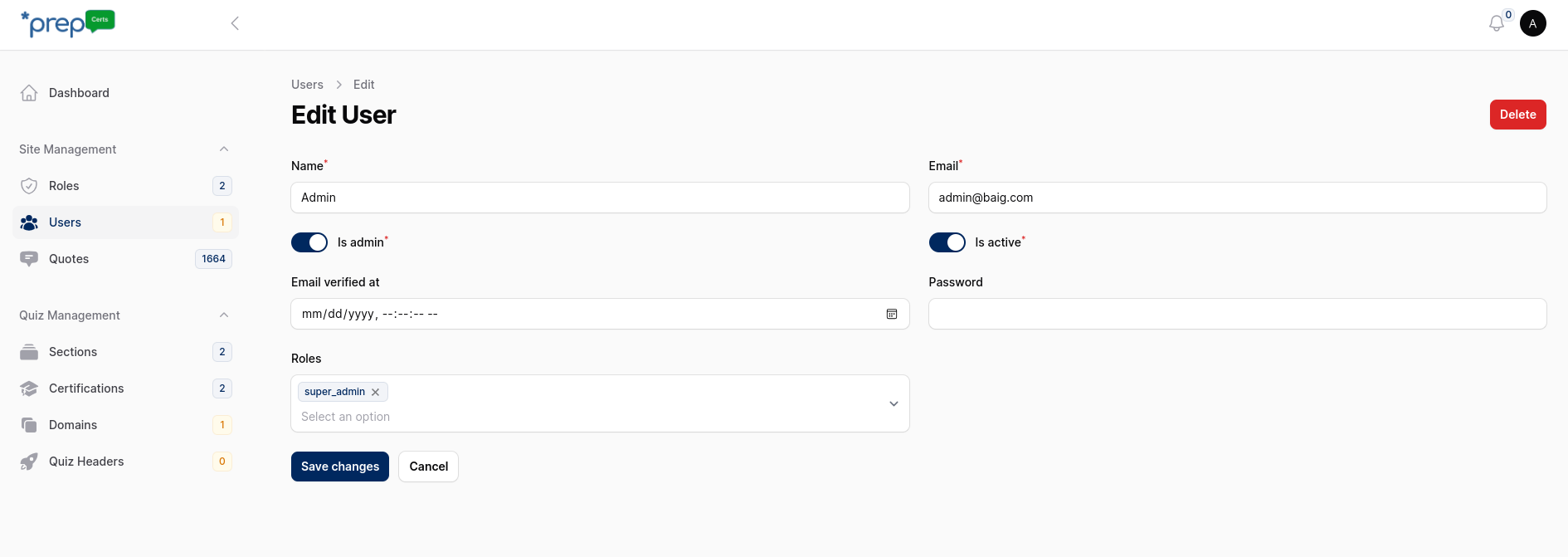1568x557 pixels.
Task: Click the Quiz Headers rocket icon
Action: point(29,462)
